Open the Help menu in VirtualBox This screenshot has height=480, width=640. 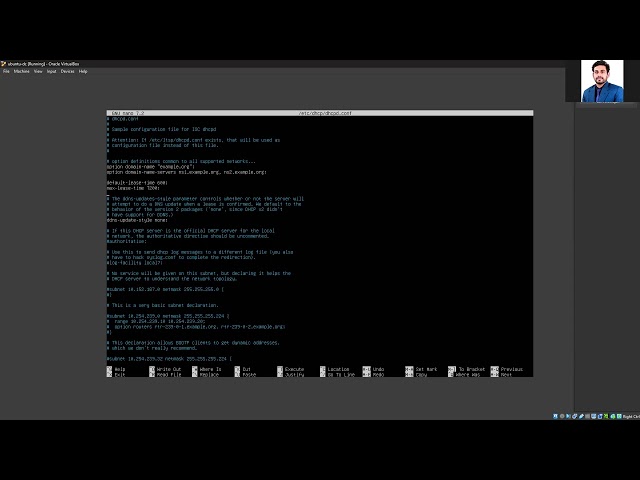click(x=83, y=71)
